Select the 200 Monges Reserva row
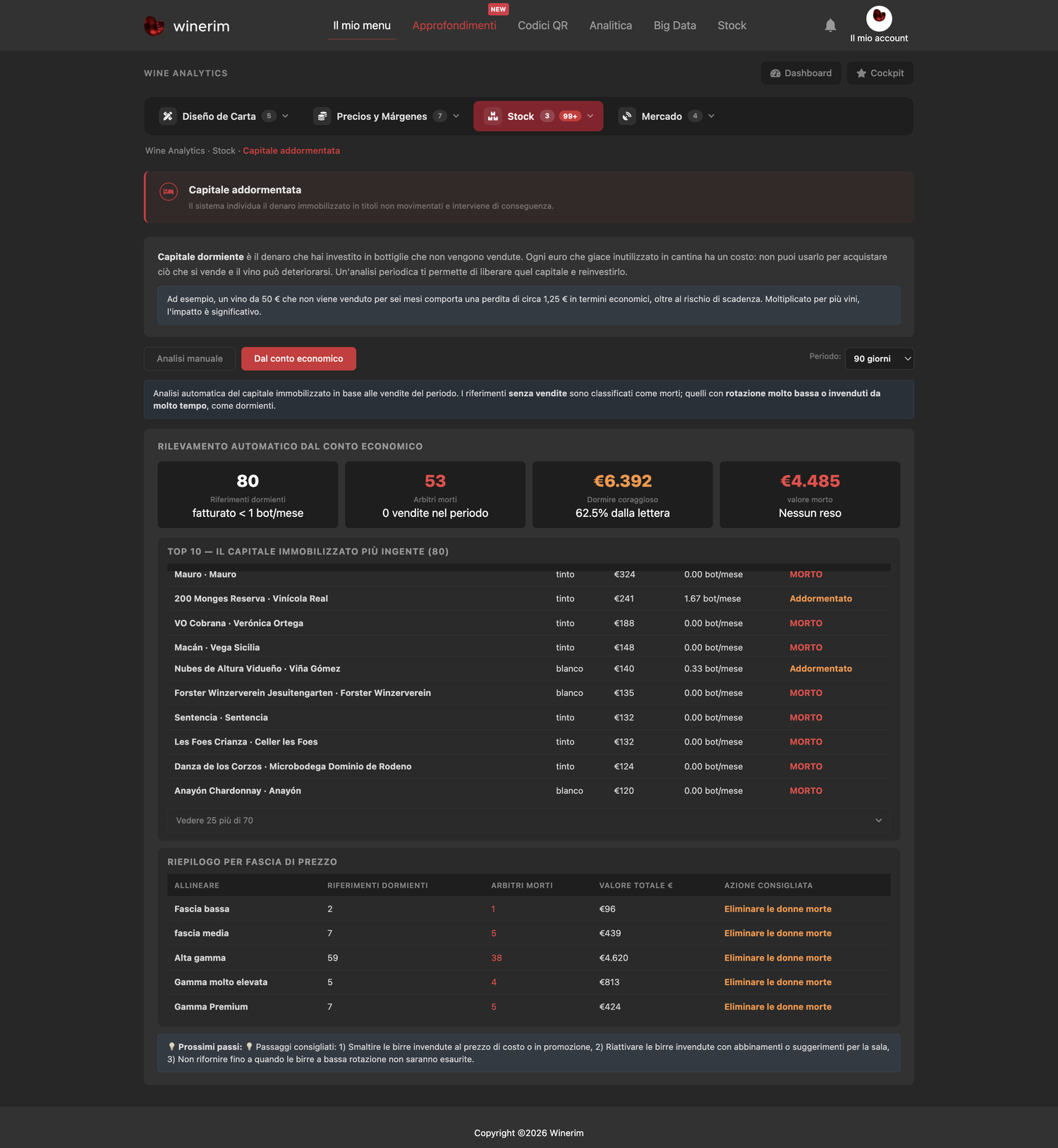Image resolution: width=1058 pixels, height=1148 pixels. 529,599
